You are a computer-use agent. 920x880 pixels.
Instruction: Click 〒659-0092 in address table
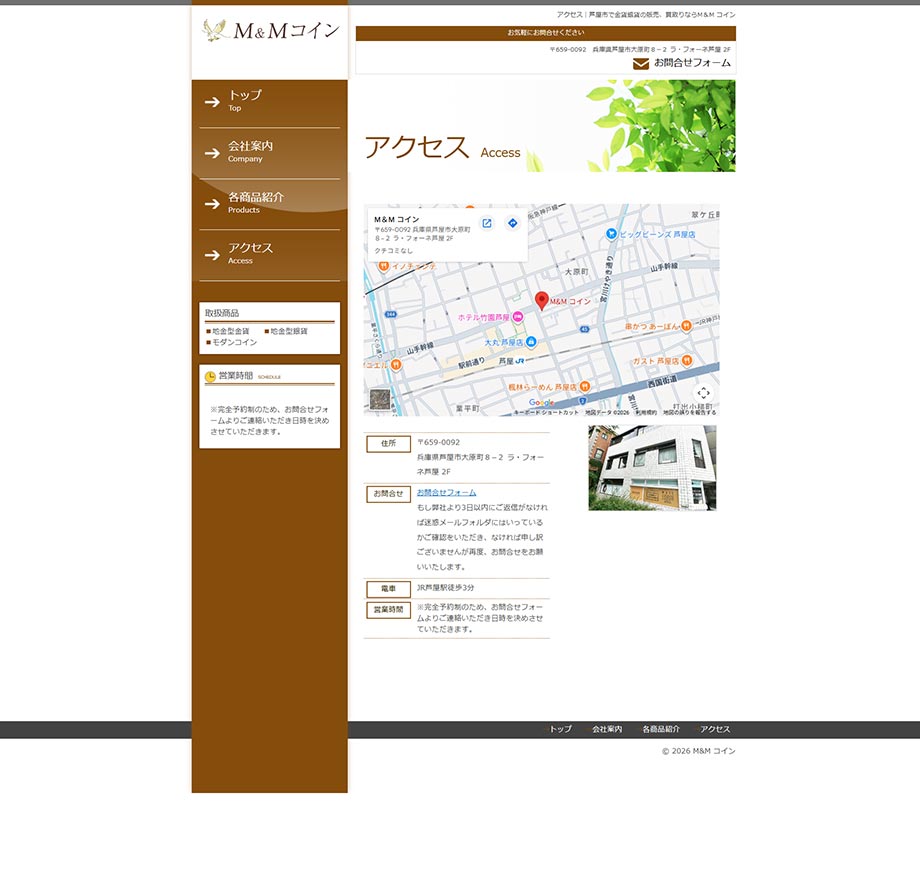coord(438,442)
